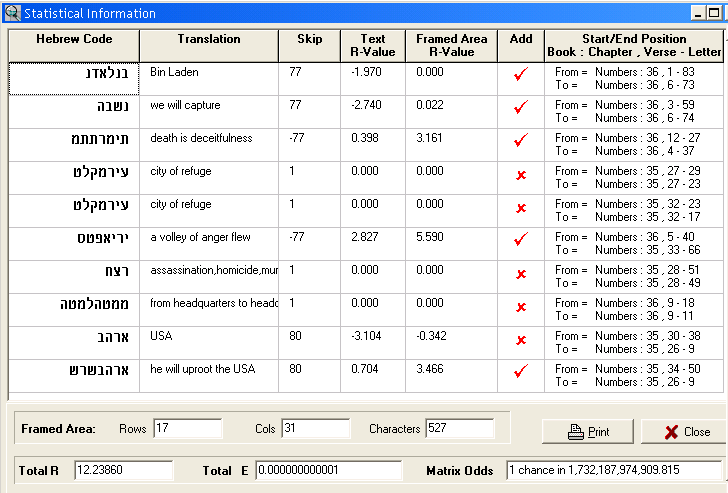Click the Total R field 12.23860
Image resolution: width=728 pixels, height=493 pixels.
(x=124, y=470)
